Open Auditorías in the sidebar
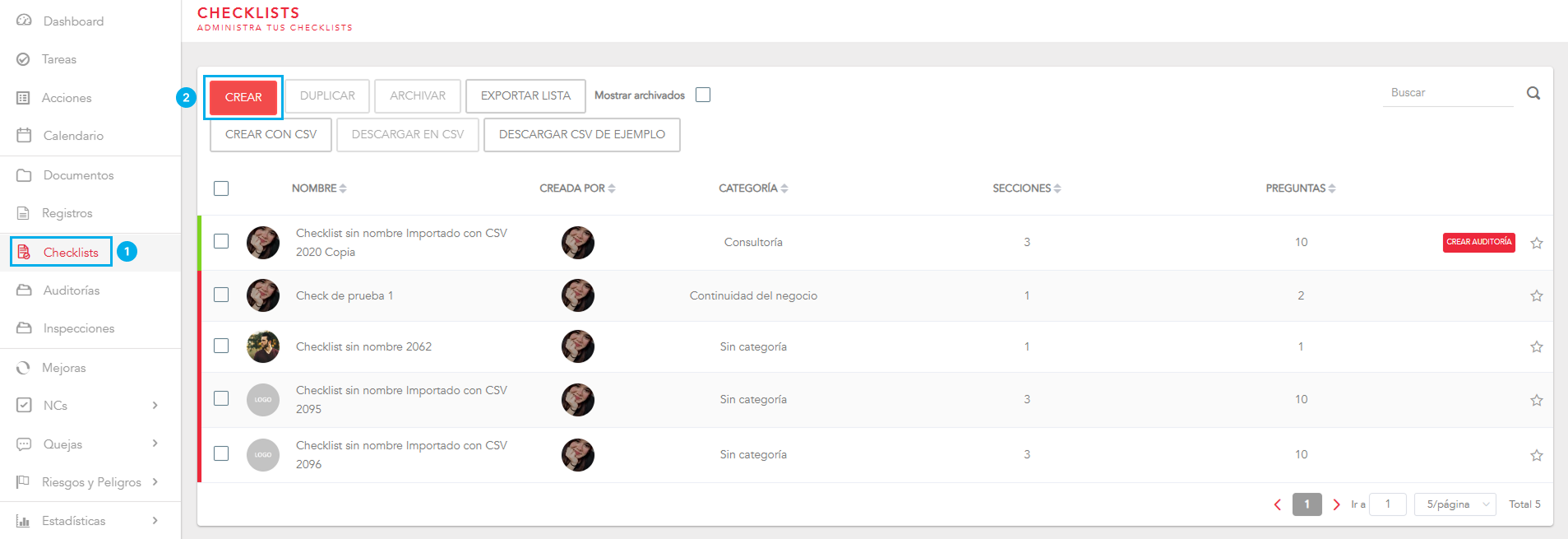This screenshot has height=539, width=1568. click(71, 290)
